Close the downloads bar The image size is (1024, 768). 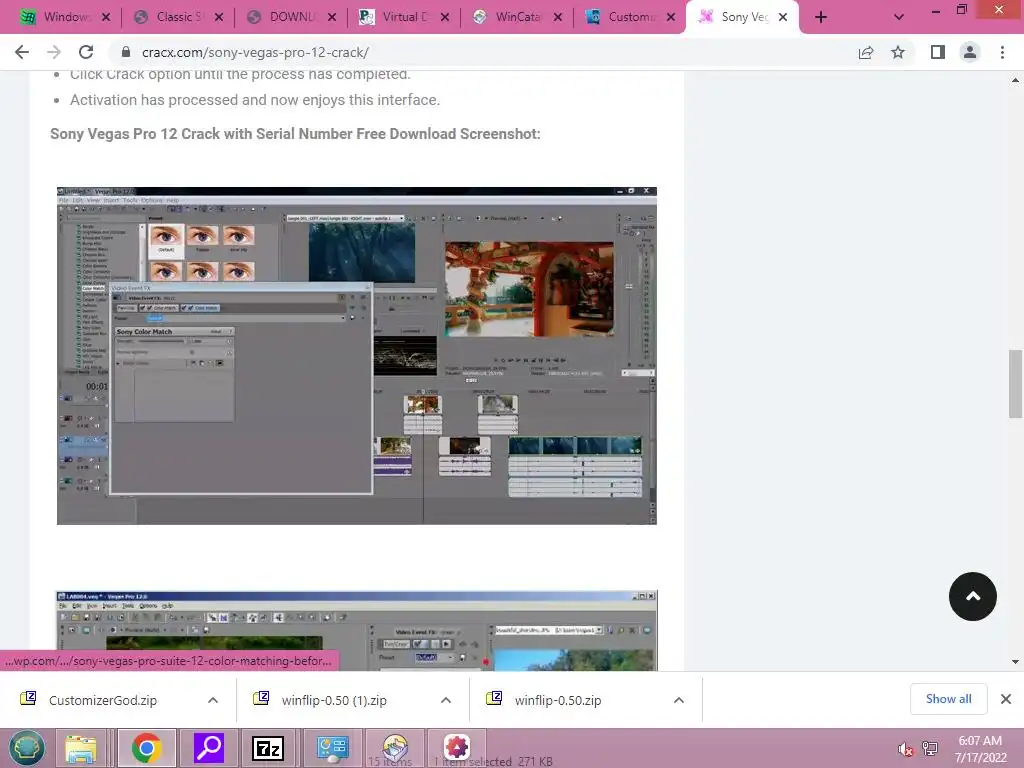pyautogui.click(x=1006, y=699)
